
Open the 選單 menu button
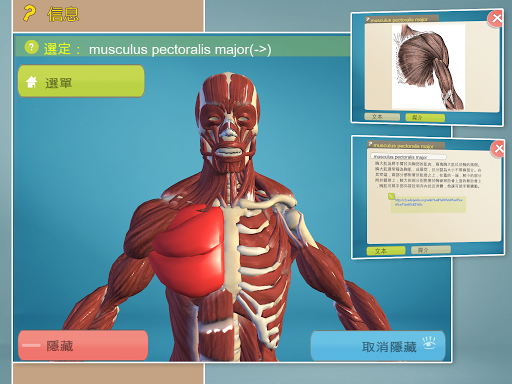[81, 81]
